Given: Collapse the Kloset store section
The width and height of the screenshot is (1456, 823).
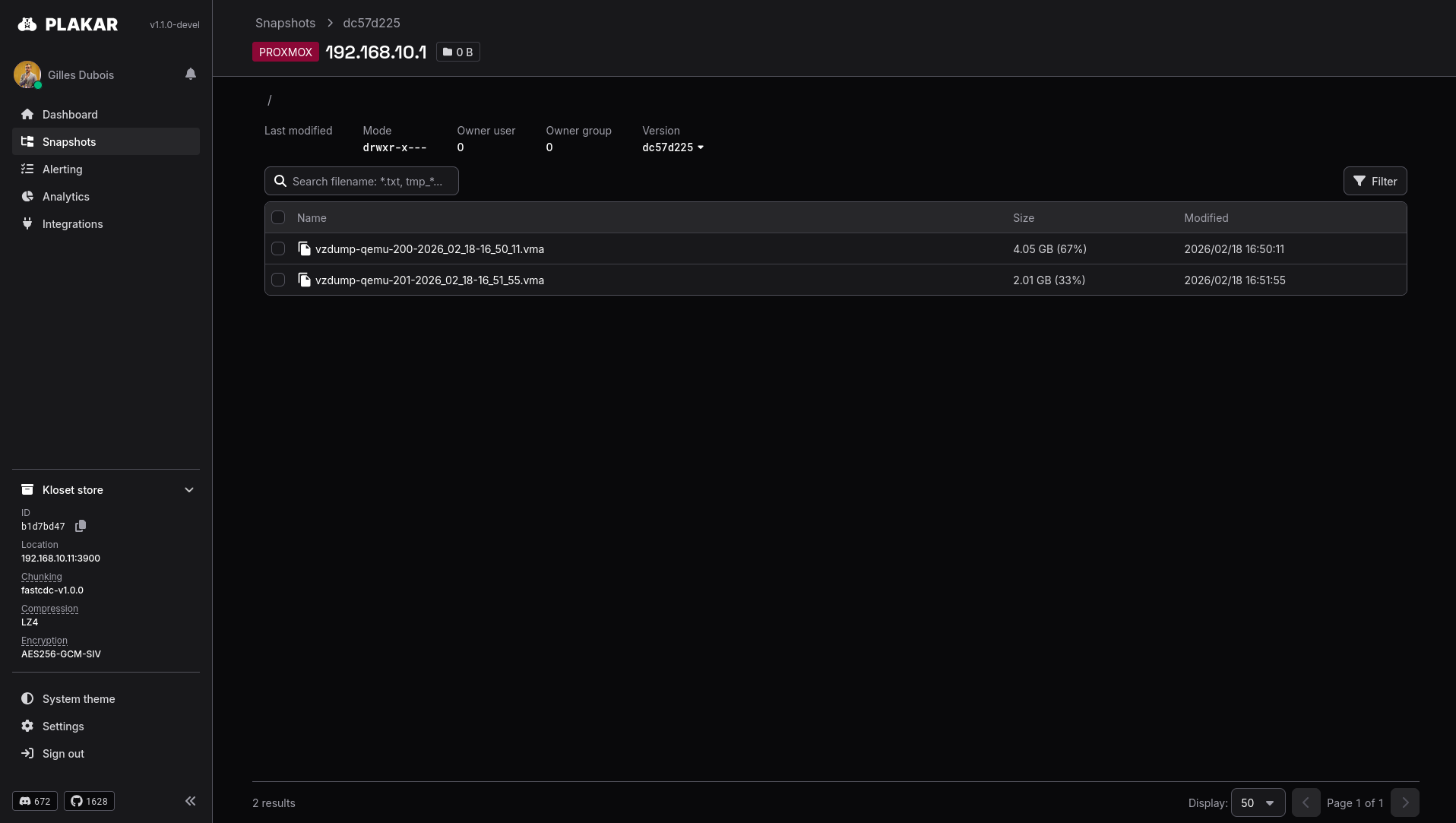Looking at the screenshot, I should pyautogui.click(x=189, y=490).
